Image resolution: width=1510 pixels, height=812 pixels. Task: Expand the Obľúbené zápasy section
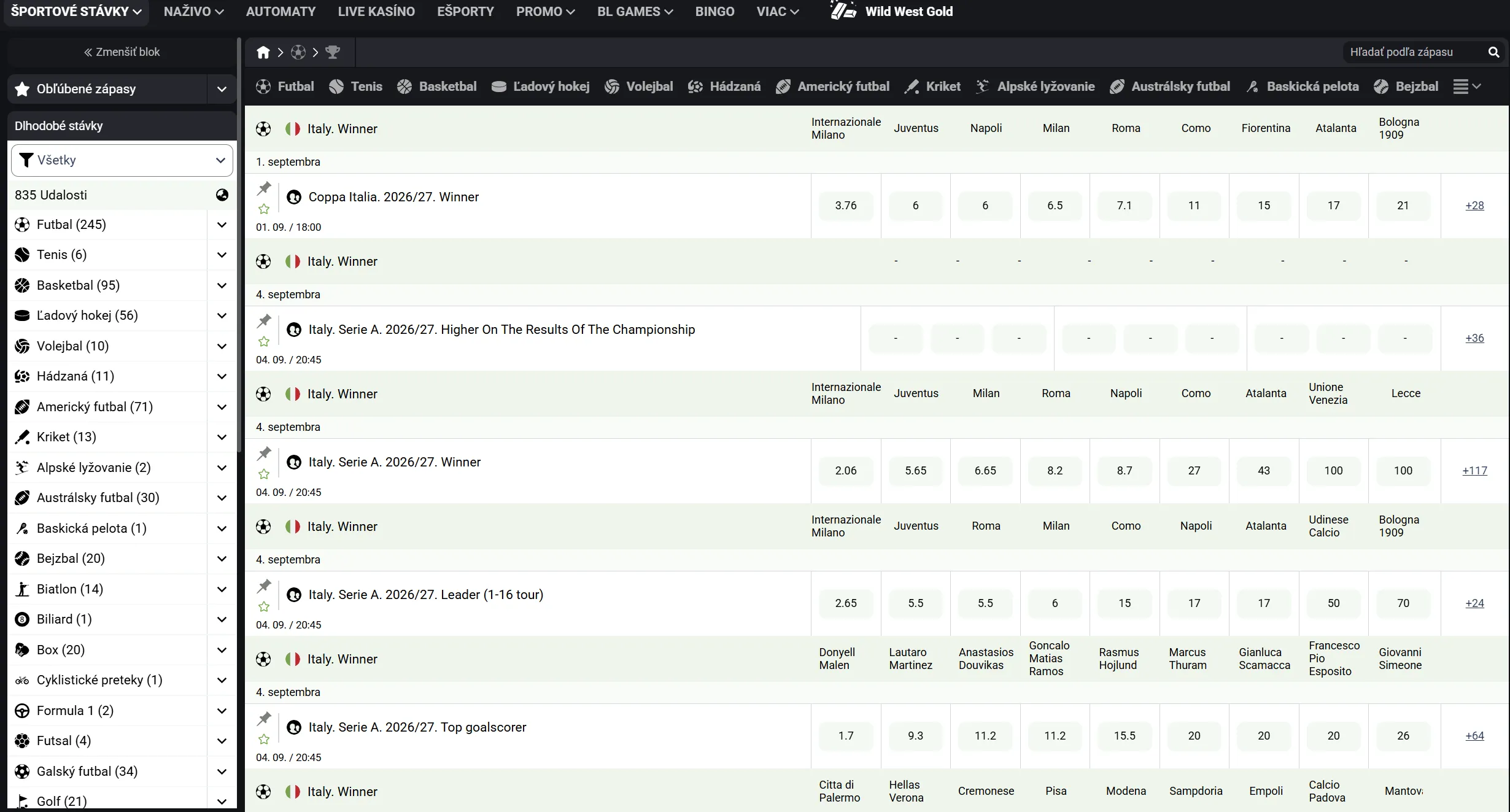point(222,89)
